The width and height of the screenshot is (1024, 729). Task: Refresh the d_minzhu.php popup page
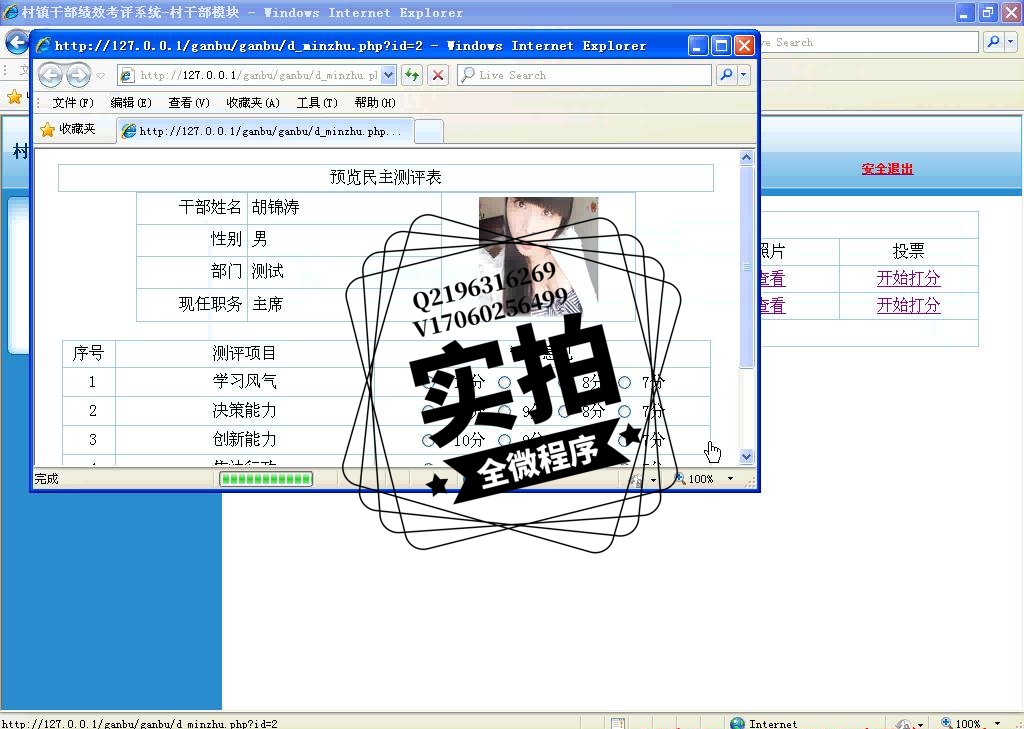(x=411, y=75)
